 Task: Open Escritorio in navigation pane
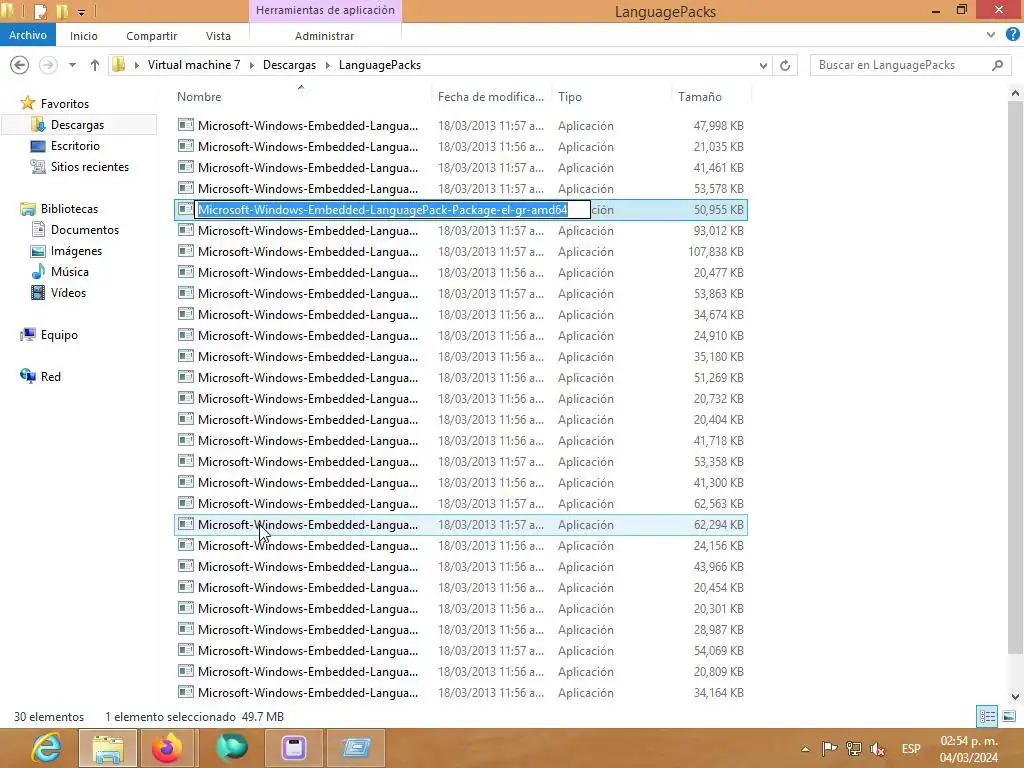(75, 146)
